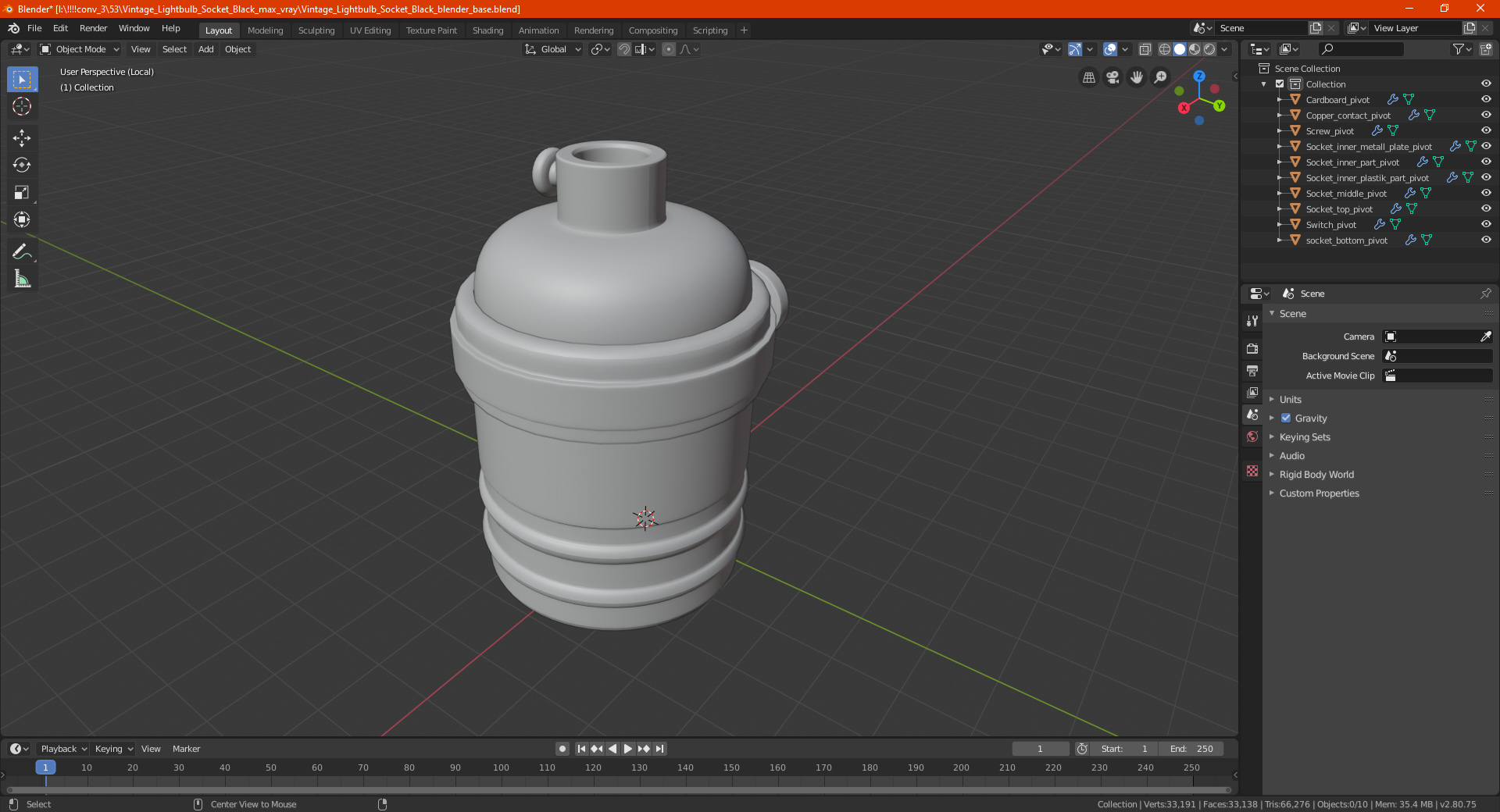
Task: Switch to rendered shading mode
Action: click(1209, 49)
